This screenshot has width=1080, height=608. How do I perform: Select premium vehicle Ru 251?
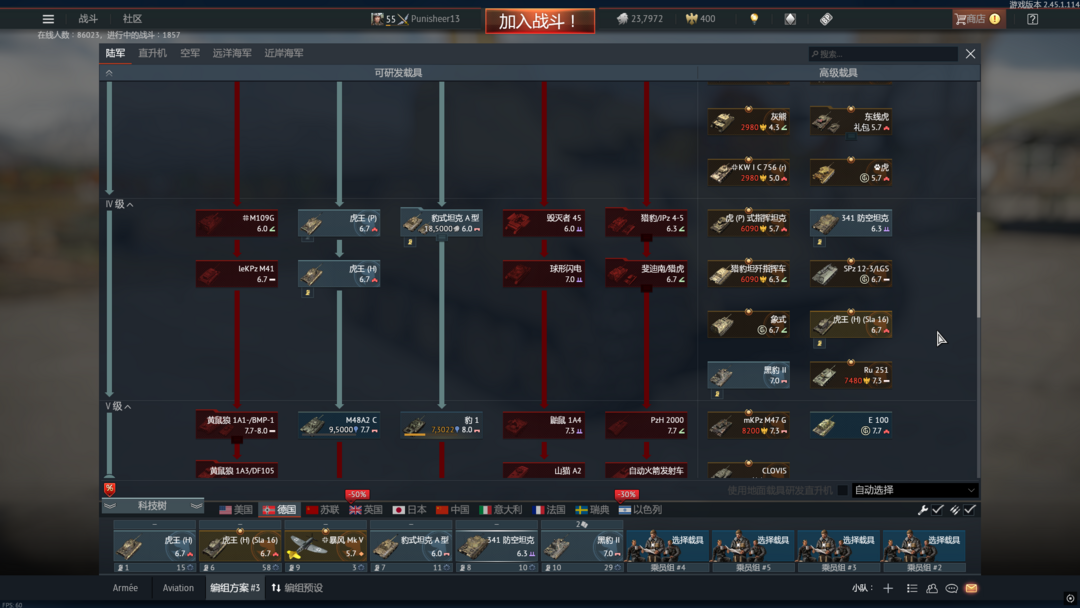click(x=851, y=375)
